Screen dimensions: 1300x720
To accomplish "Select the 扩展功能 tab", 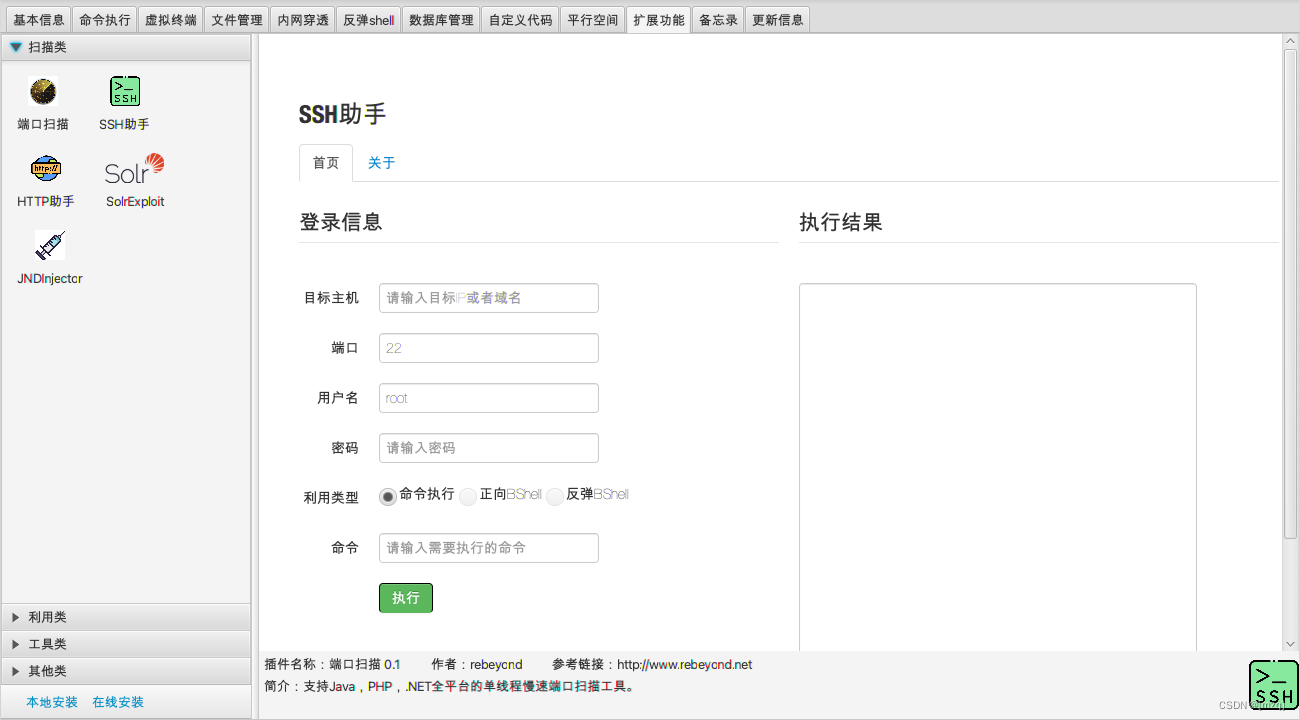I will 659,20.
